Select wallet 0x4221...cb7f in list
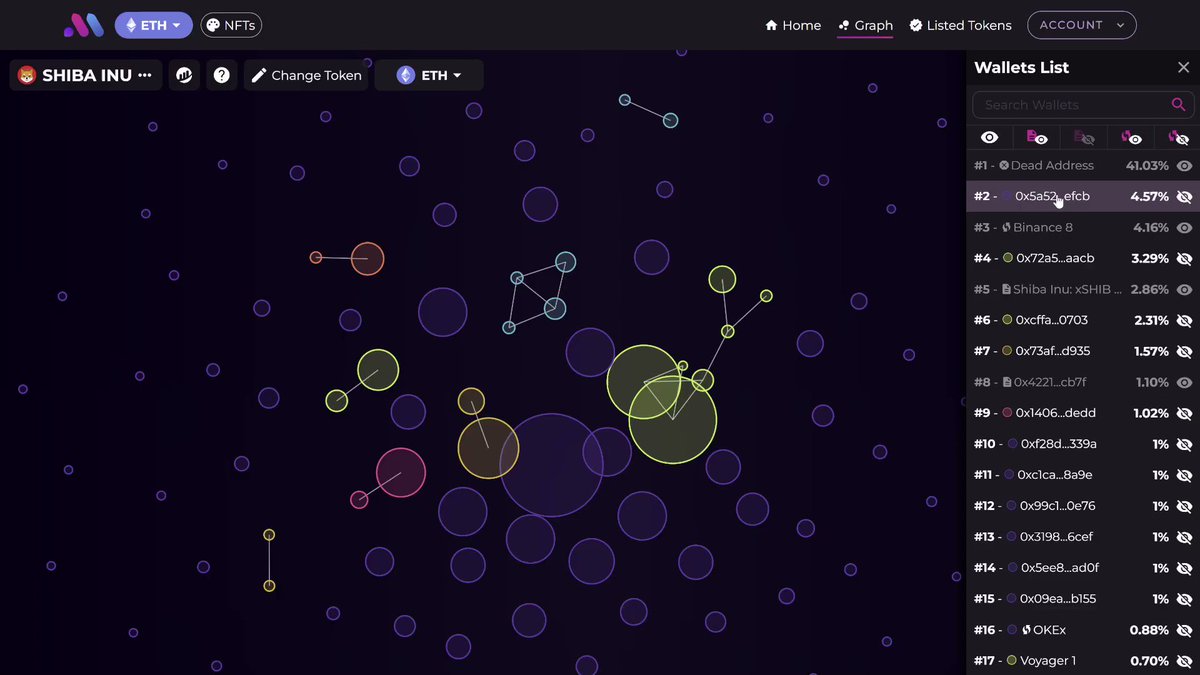This screenshot has height=675, width=1200. [x=1083, y=383]
